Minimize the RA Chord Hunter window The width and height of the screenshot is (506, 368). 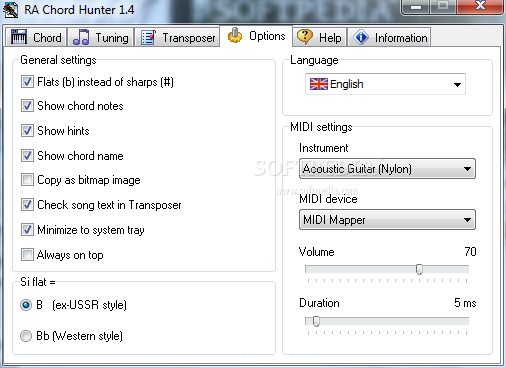(x=415, y=7)
